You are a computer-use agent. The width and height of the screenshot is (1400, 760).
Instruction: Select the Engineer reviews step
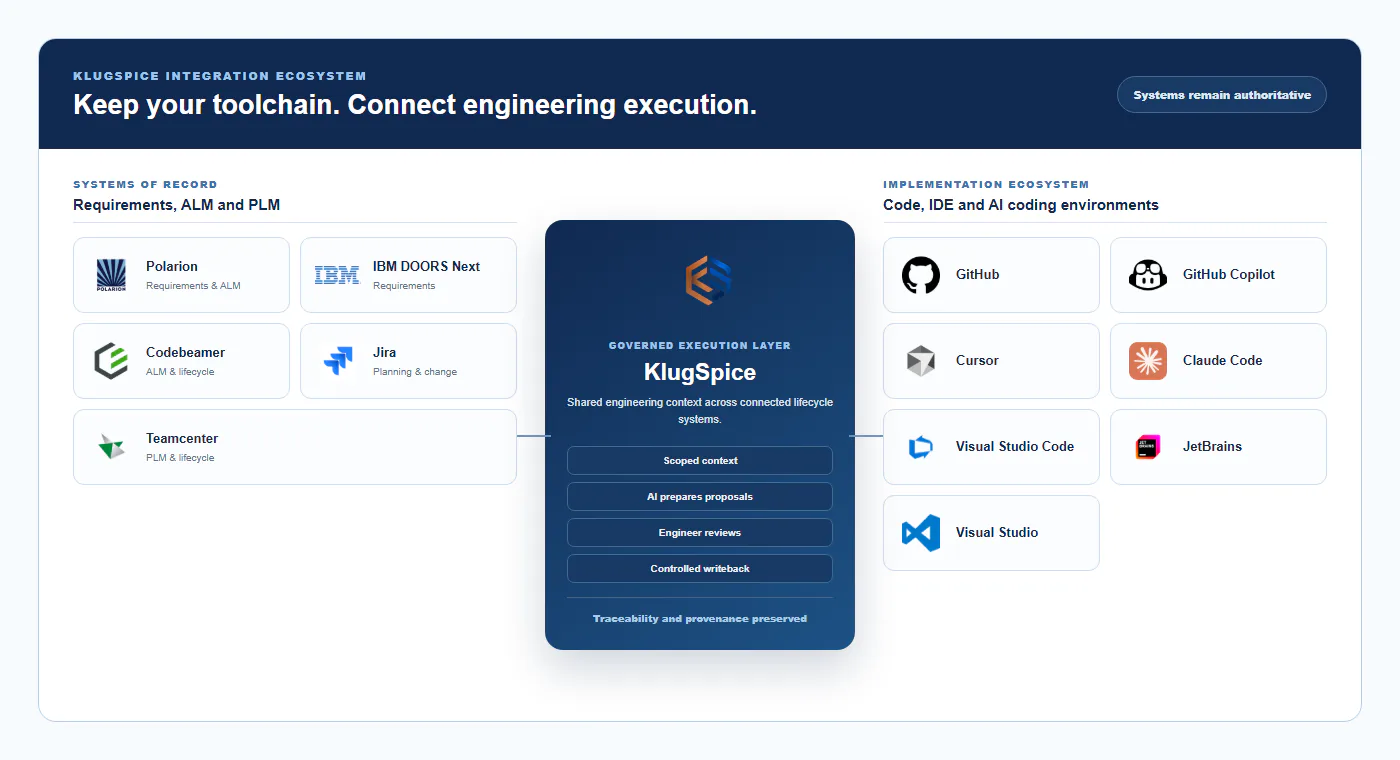700,533
